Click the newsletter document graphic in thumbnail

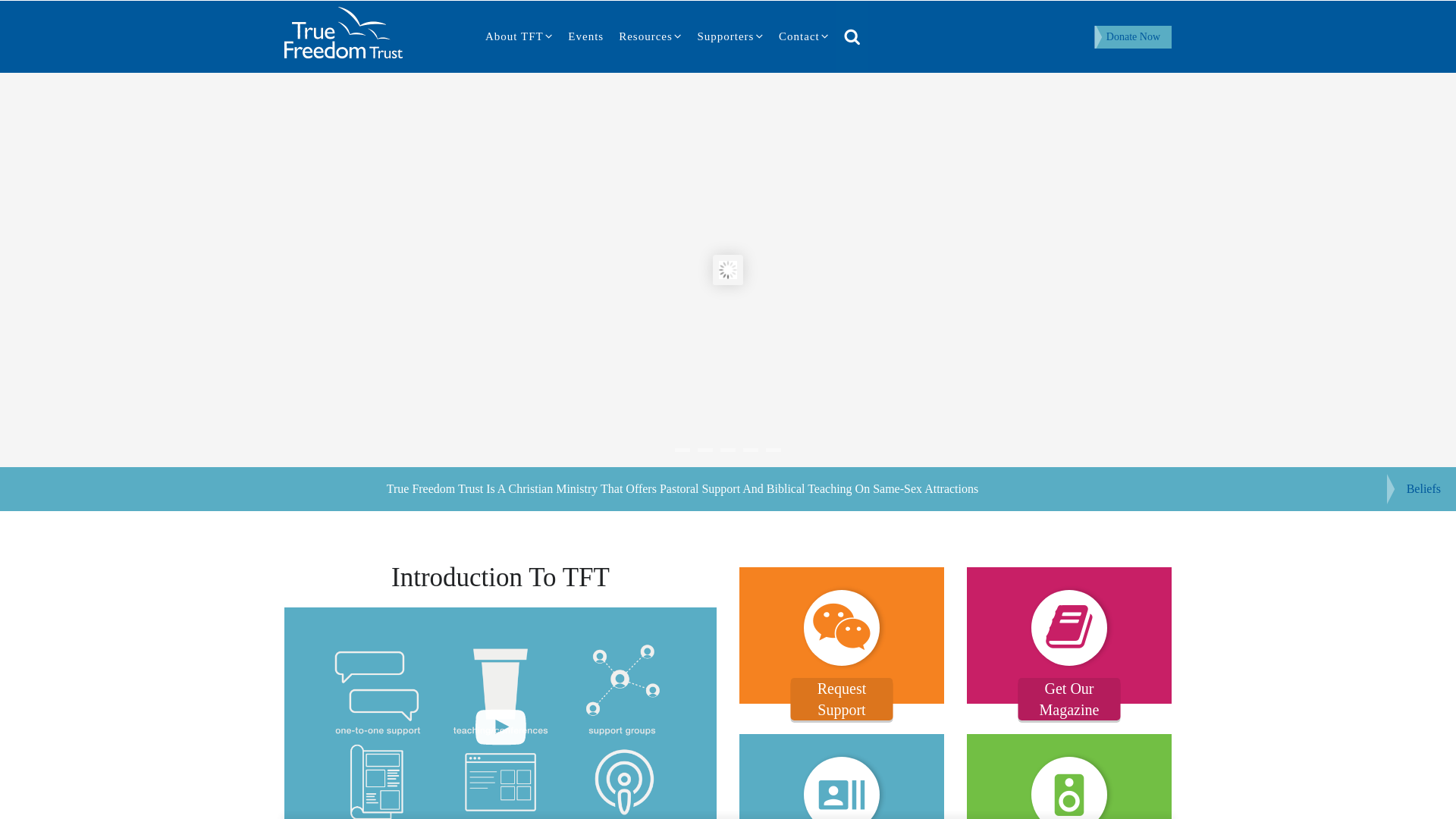pyautogui.click(x=377, y=781)
